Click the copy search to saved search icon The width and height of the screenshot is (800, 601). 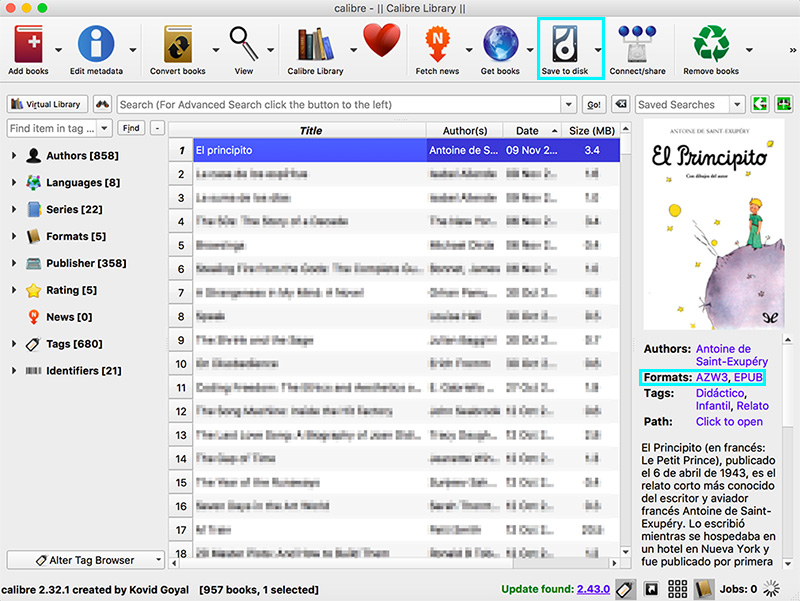click(760, 104)
